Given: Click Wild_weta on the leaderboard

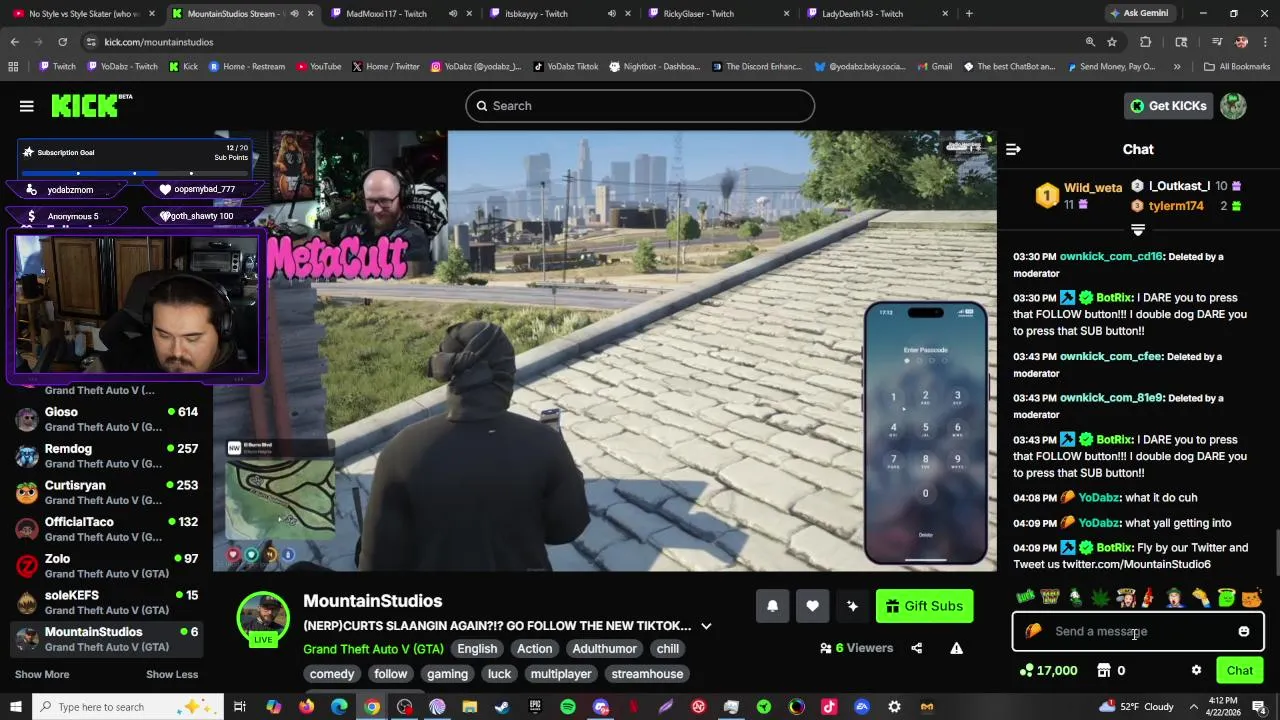Looking at the screenshot, I should [x=1093, y=188].
